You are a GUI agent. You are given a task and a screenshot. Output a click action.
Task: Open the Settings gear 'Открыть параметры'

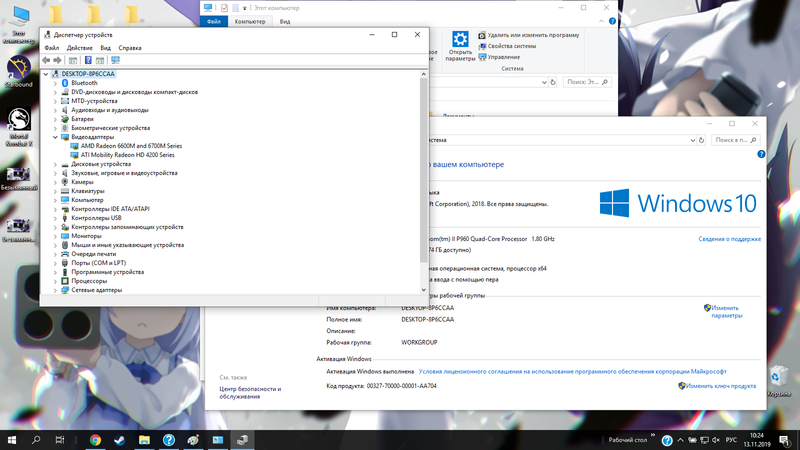(460, 45)
